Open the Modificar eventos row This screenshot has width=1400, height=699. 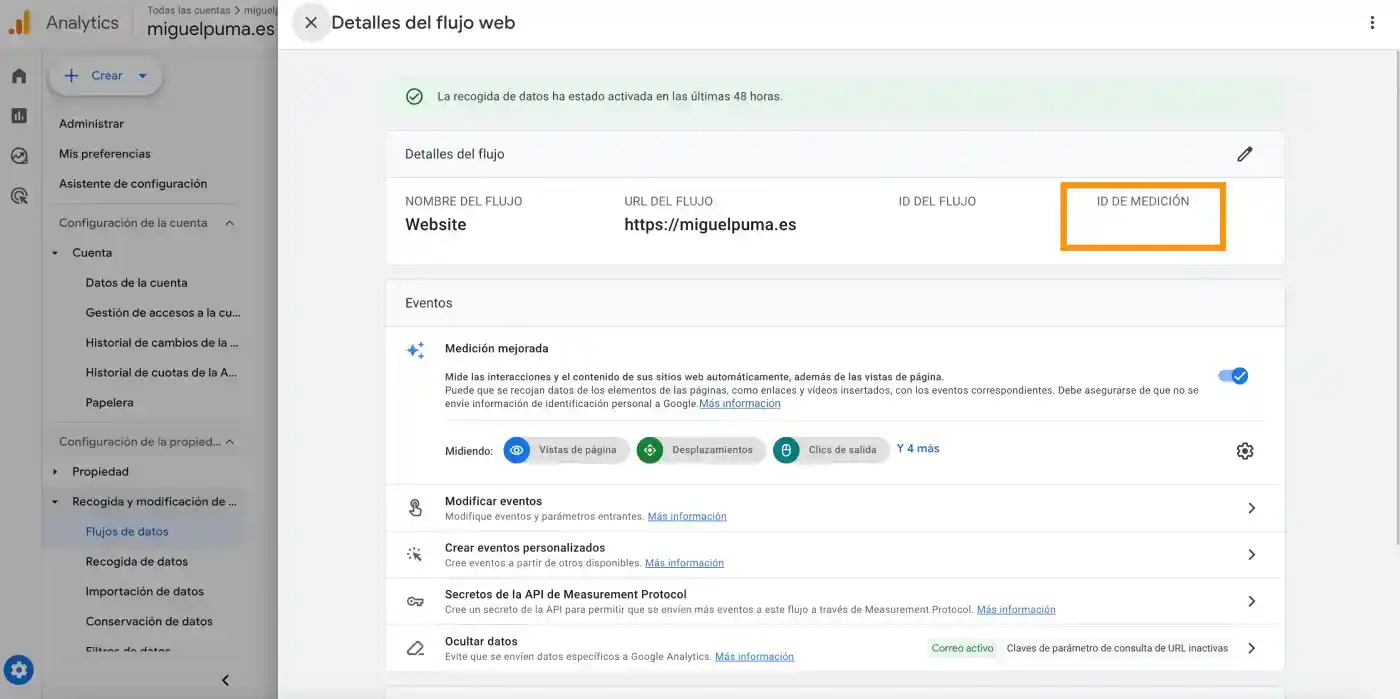[834, 508]
